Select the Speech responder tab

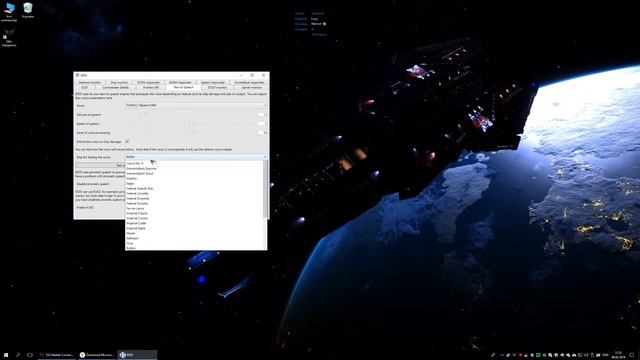tap(213, 82)
